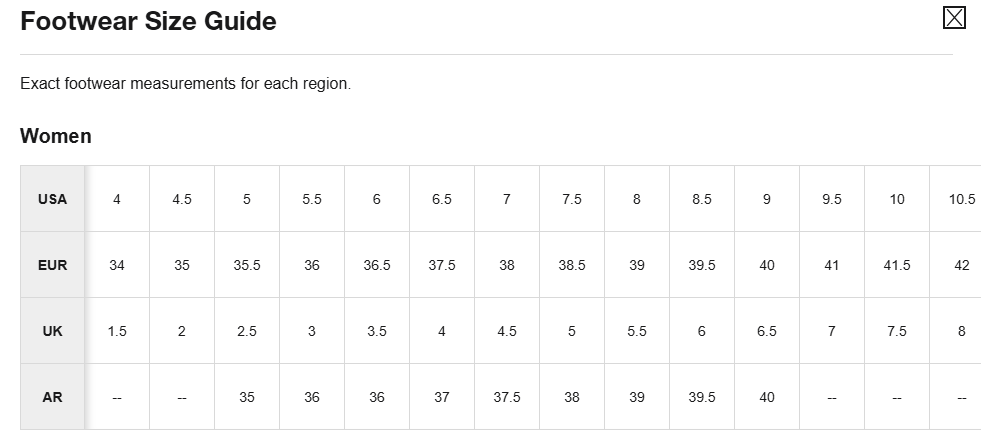Viewport: 981px width, 448px height.
Task: Click the EUR row header
Action: 53,265
